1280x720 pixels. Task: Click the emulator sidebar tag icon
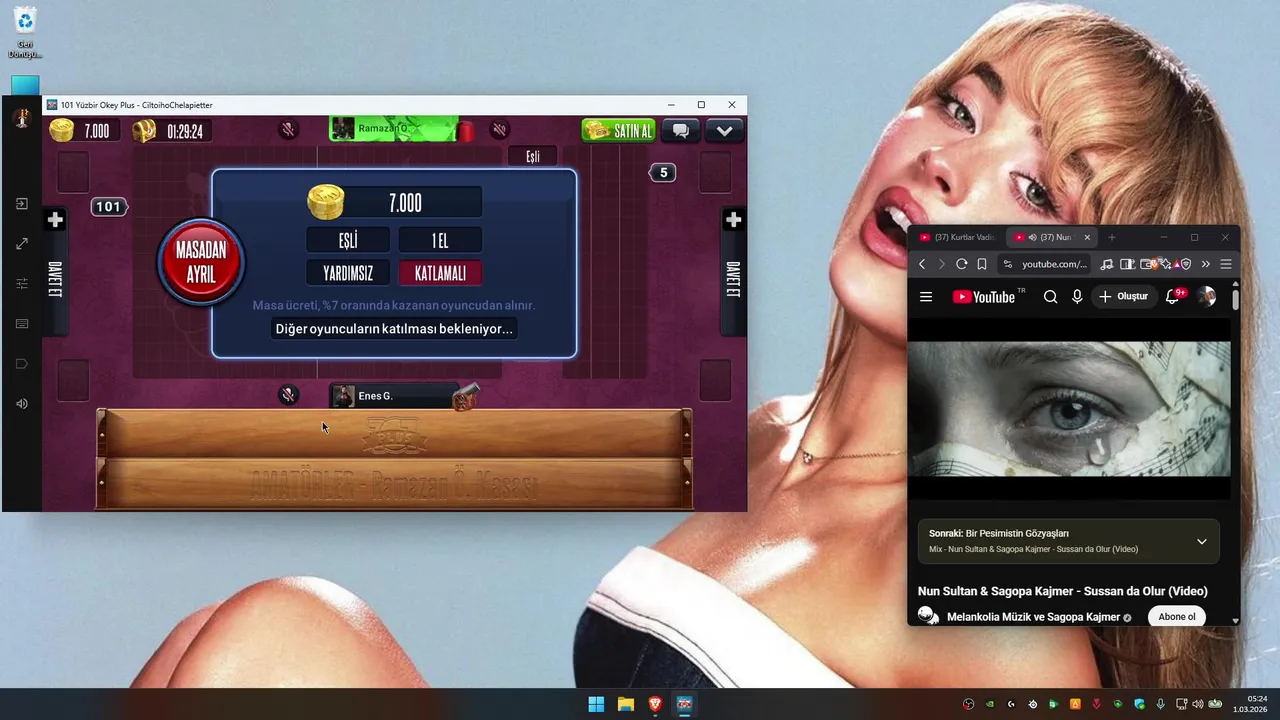pyautogui.click(x=22, y=364)
